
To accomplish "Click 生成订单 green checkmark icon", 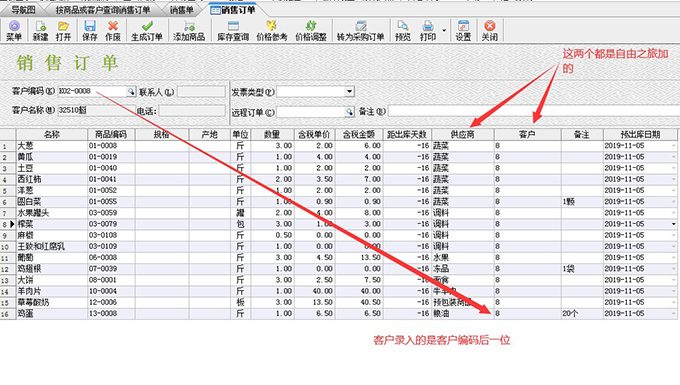I will [x=147, y=30].
